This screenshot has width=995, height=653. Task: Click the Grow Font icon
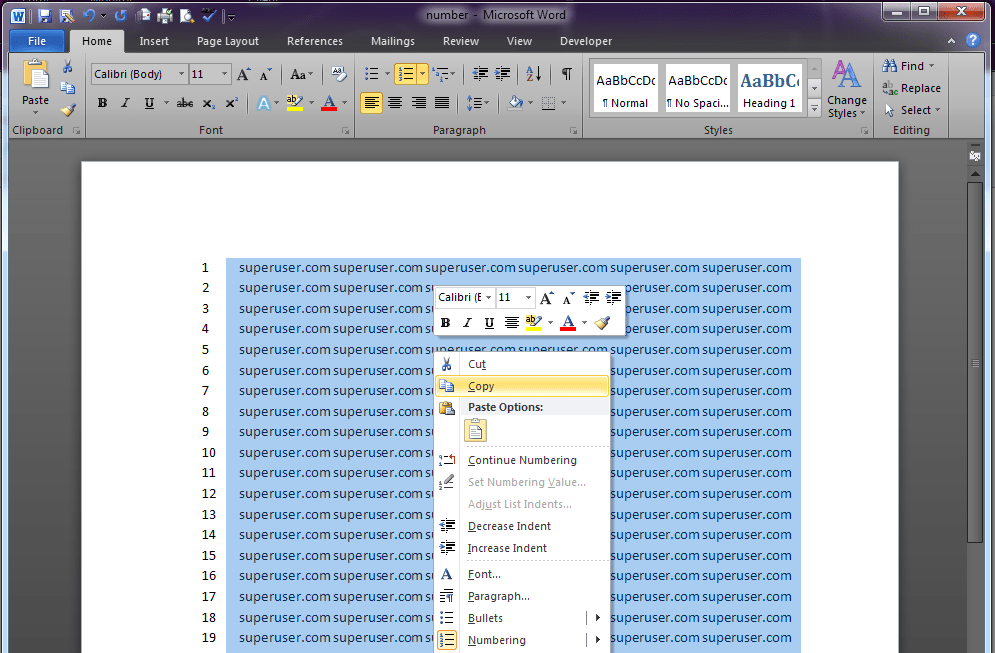pyautogui.click(x=243, y=73)
